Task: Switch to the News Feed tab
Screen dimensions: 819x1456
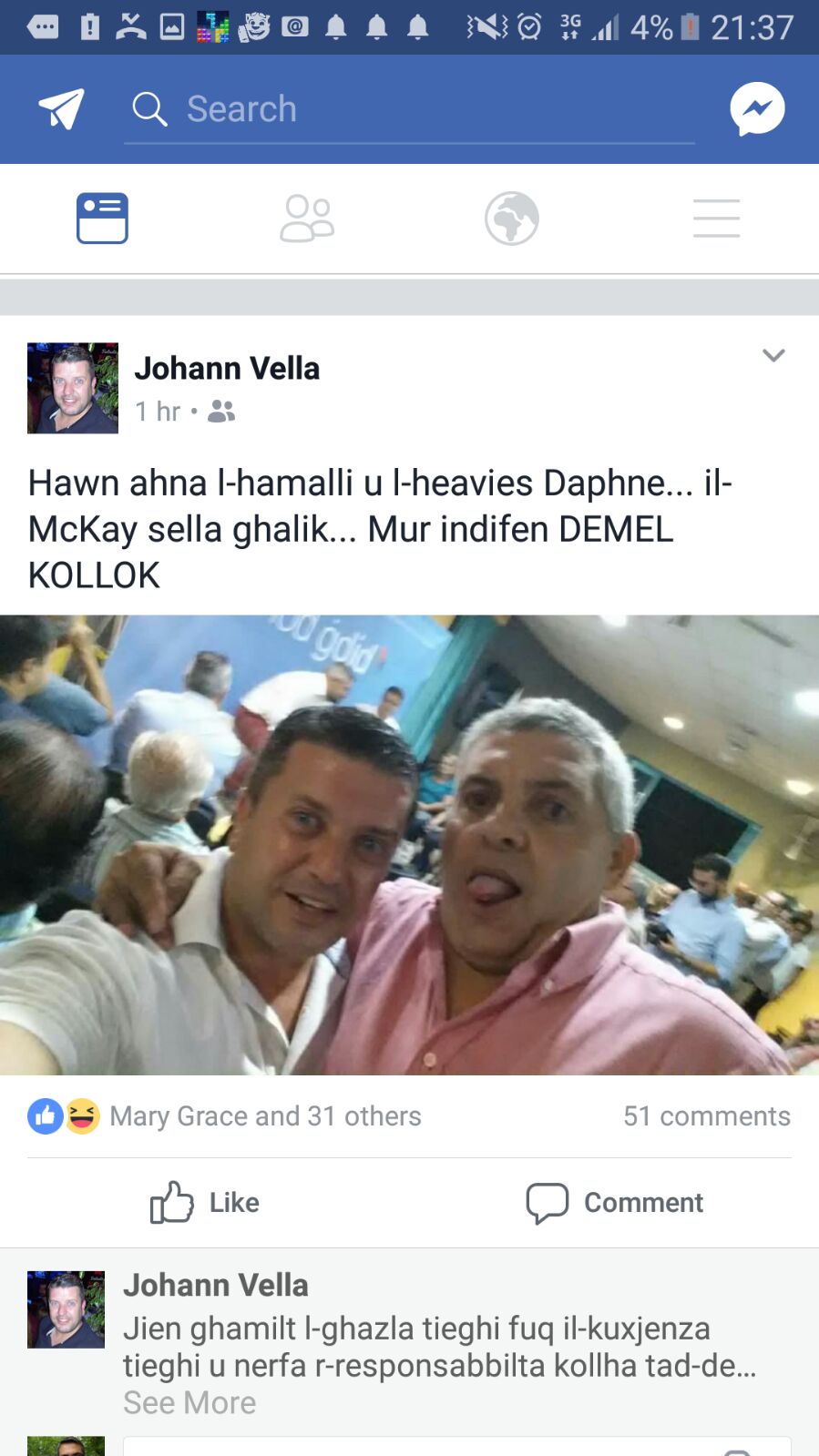Action: click(x=102, y=219)
